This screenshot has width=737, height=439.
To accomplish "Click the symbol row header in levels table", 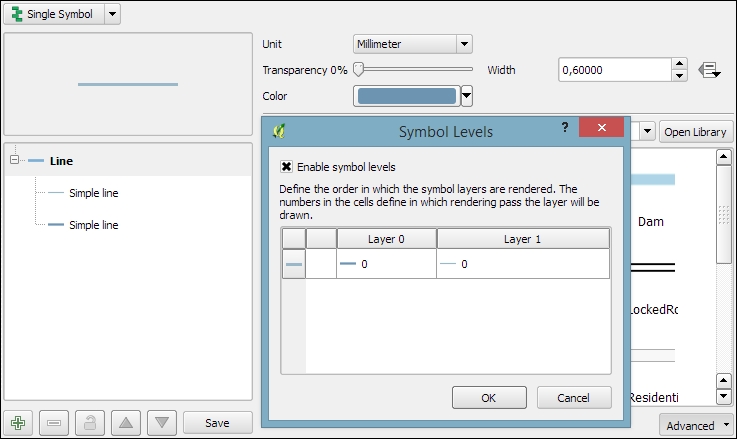I will 294,264.
